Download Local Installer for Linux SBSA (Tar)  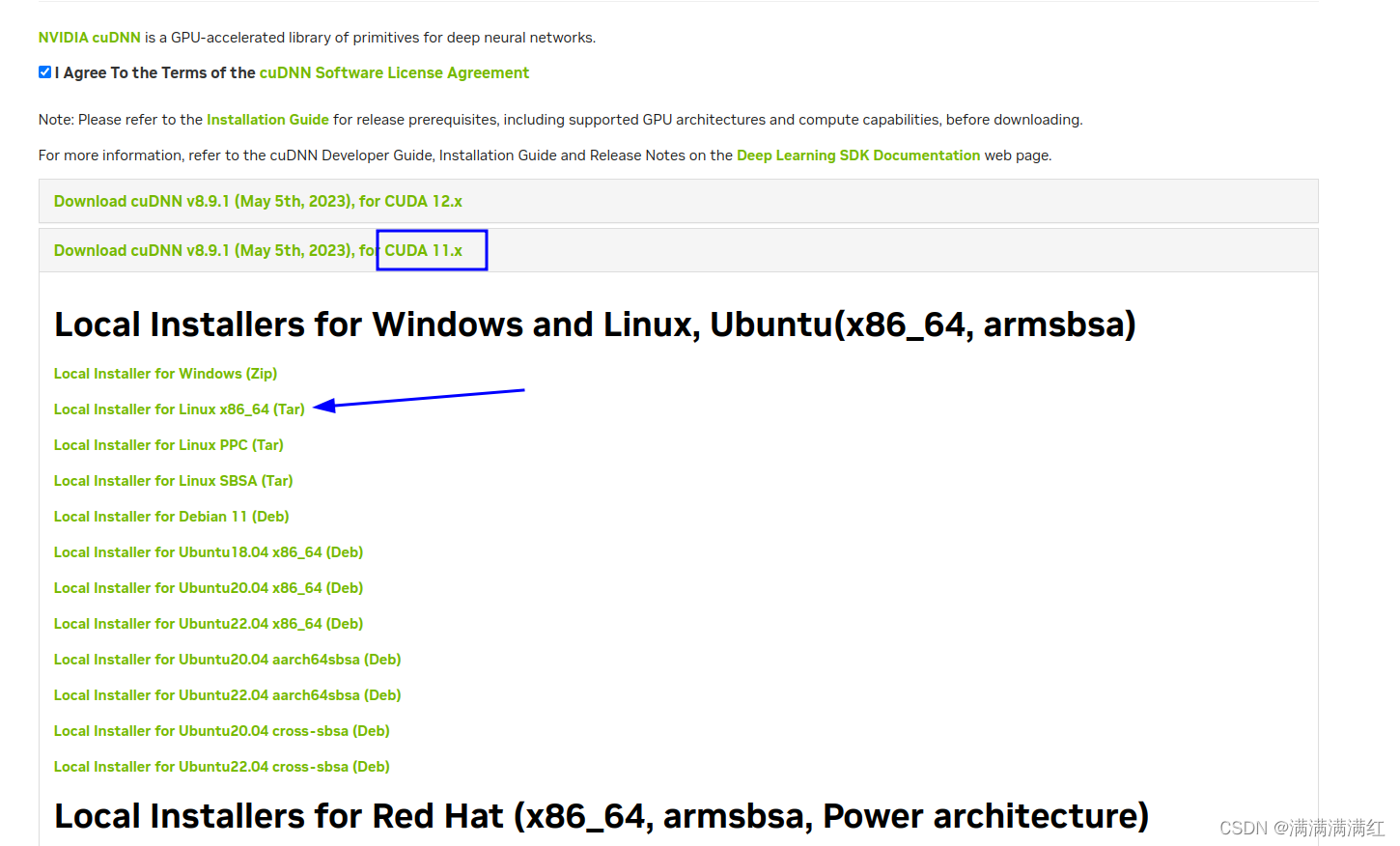174,481
